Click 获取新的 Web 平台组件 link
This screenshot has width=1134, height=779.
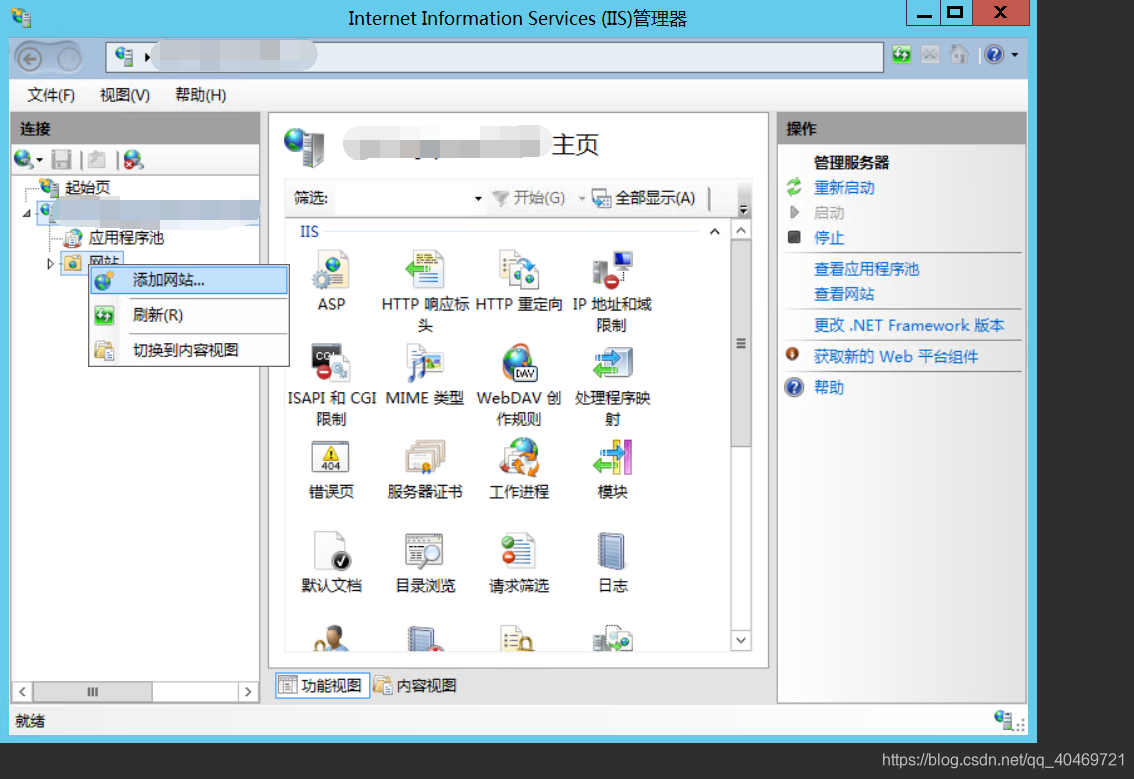(x=896, y=357)
